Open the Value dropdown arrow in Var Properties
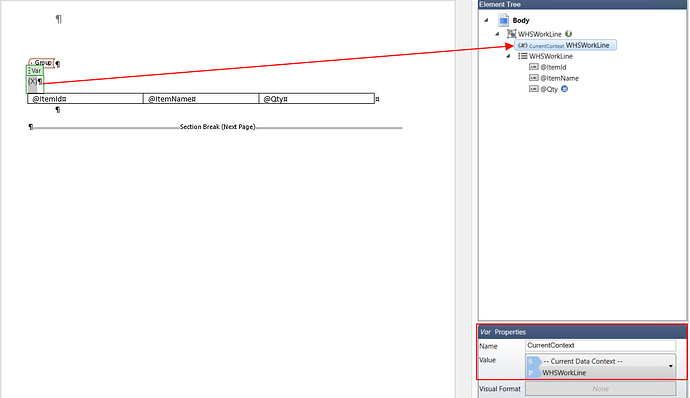 coord(671,366)
